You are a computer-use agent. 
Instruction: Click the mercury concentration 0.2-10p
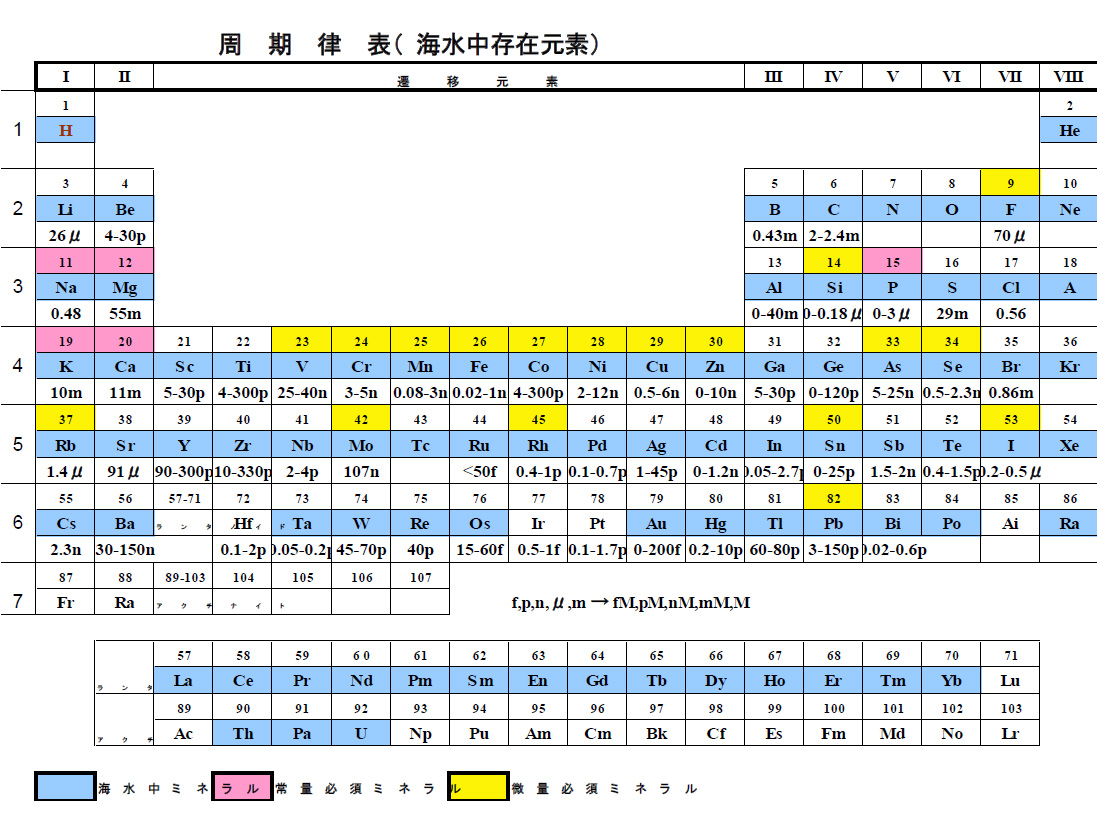(x=715, y=550)
